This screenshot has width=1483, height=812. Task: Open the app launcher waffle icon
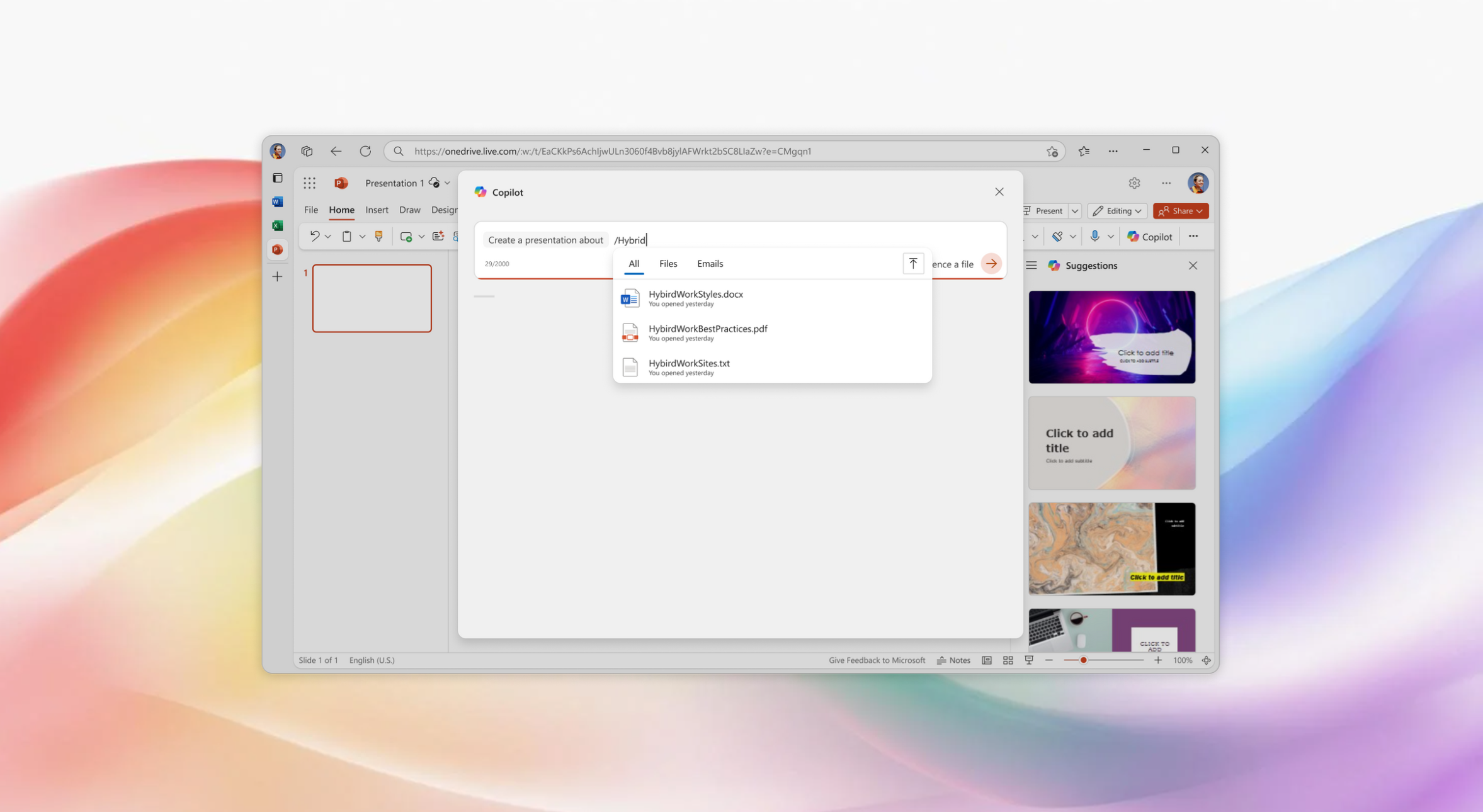click(309, 183)
